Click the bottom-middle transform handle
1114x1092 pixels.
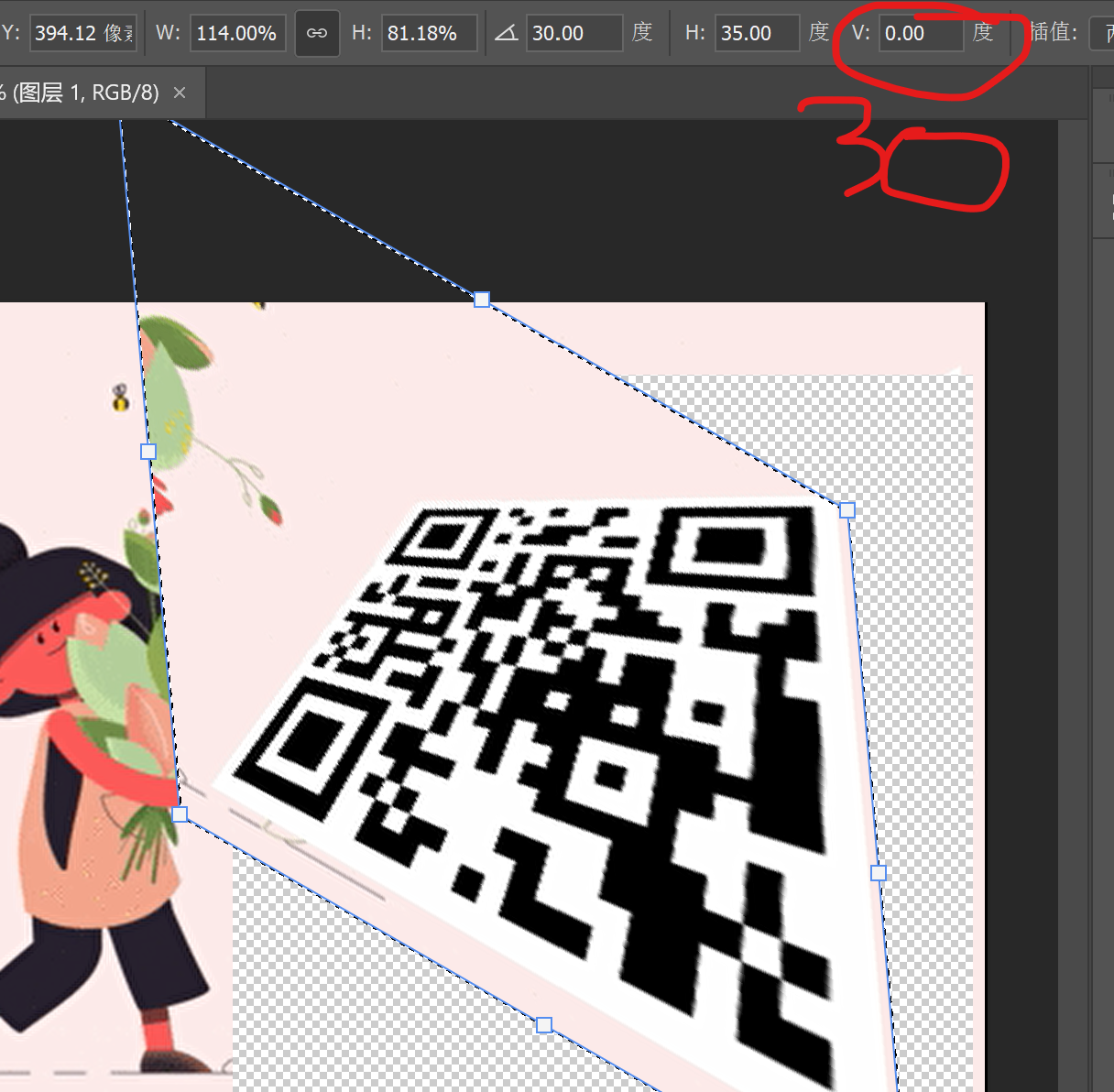545,1025
